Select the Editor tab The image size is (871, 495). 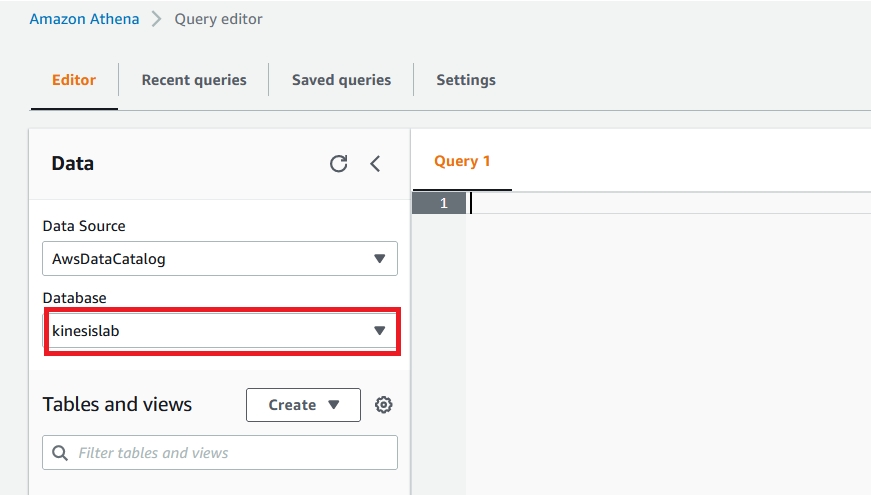click(74, 80)
